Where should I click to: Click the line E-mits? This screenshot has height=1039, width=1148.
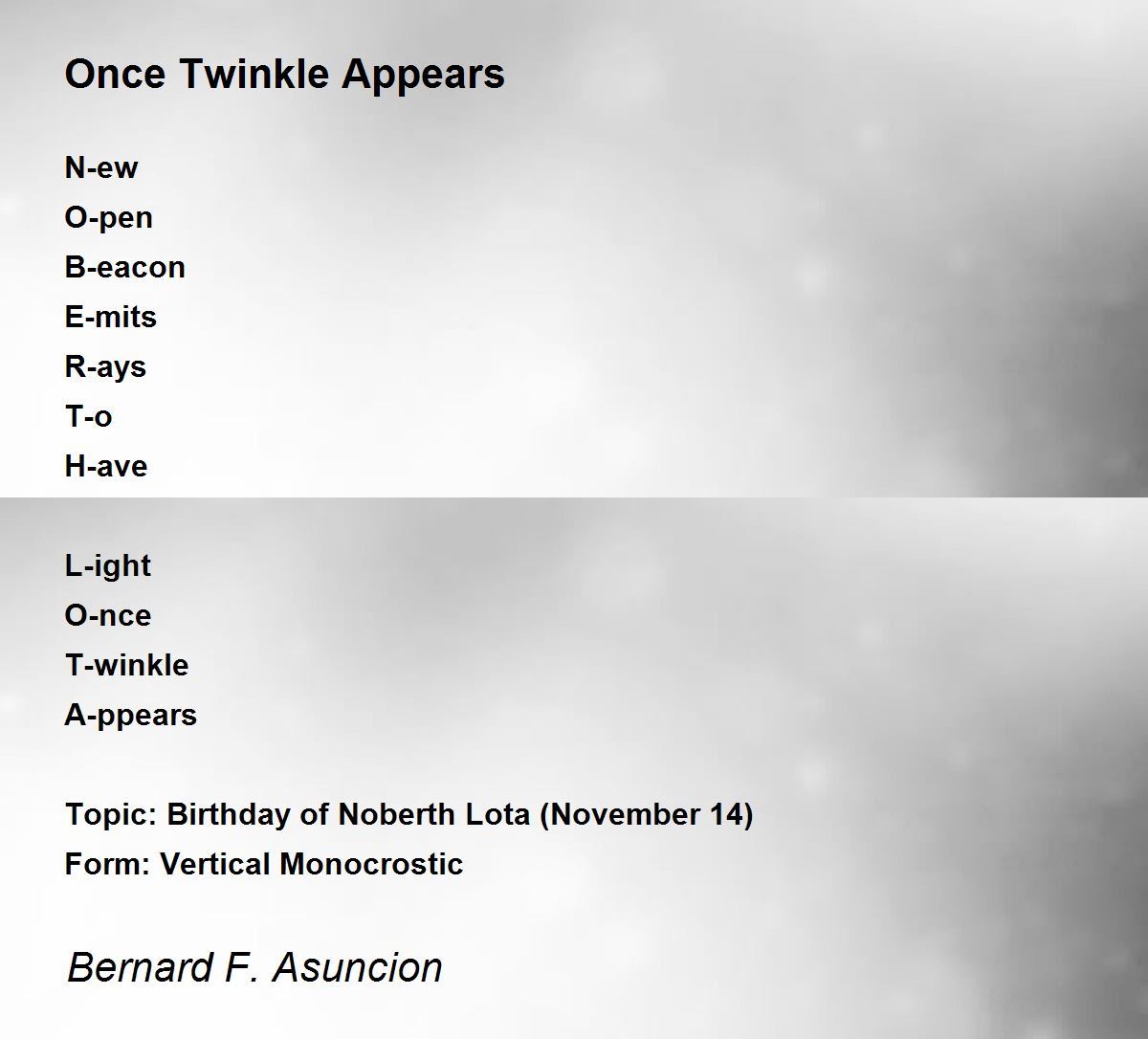[111, 318]
